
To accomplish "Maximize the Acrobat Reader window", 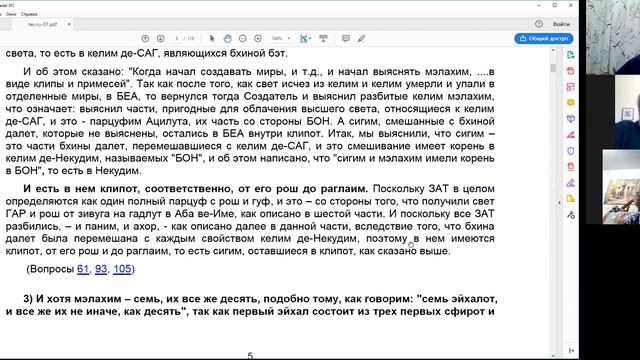I will click(x=555, y=5).
